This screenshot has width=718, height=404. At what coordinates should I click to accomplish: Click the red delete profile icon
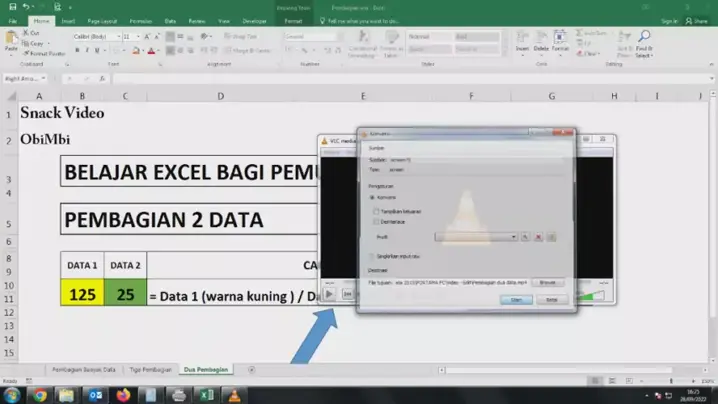[538, 237]
